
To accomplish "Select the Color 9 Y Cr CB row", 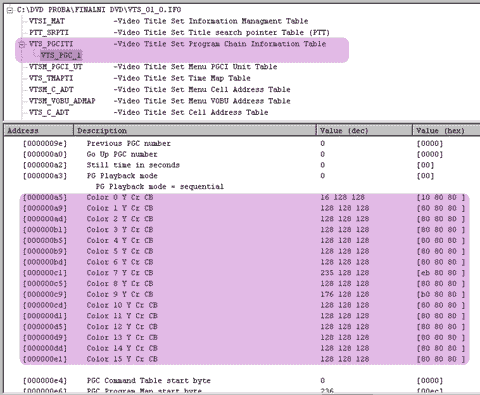I will click(x=244, y=294).
